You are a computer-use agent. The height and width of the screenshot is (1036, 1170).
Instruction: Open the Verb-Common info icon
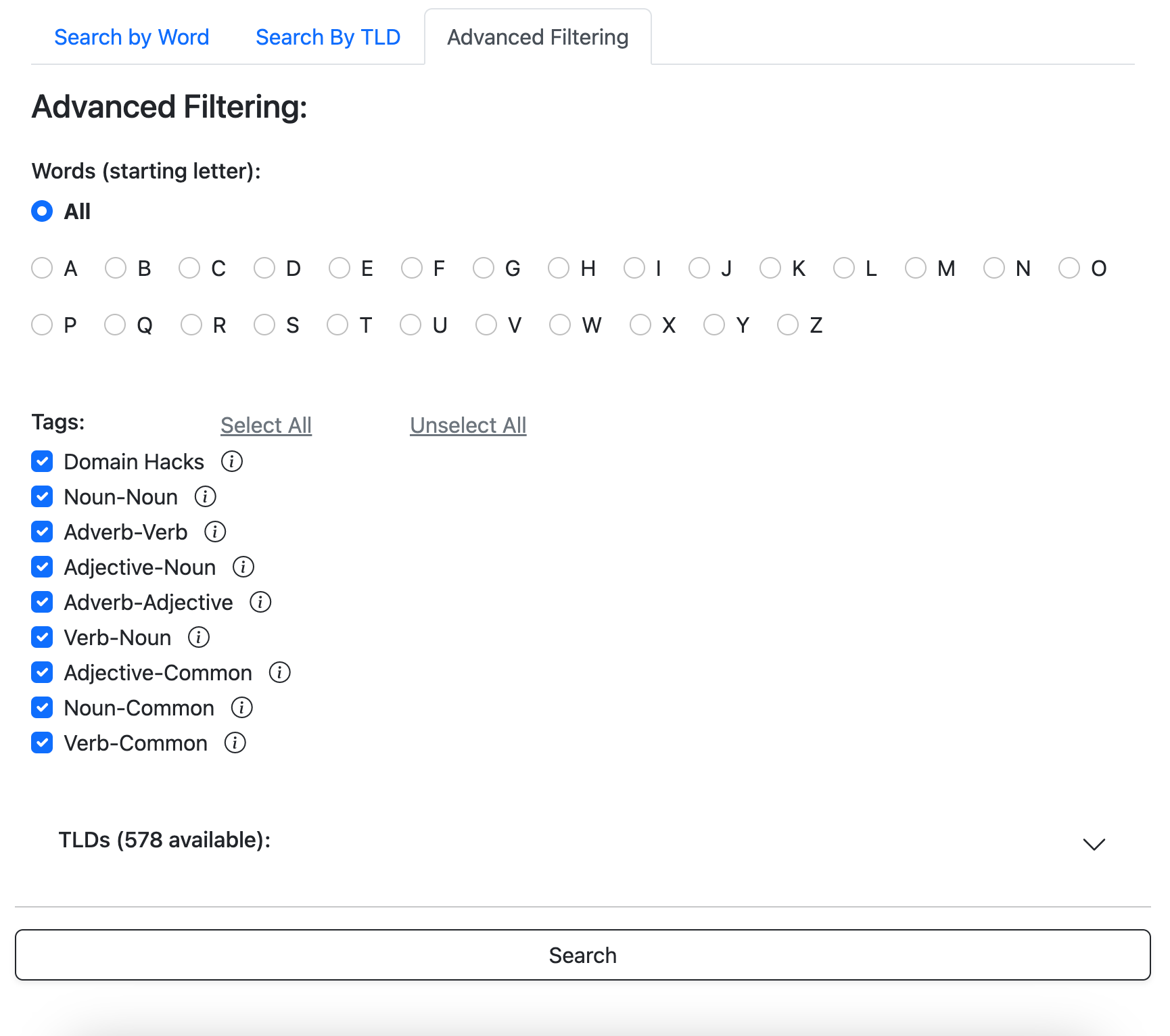[x=235, y=743]
